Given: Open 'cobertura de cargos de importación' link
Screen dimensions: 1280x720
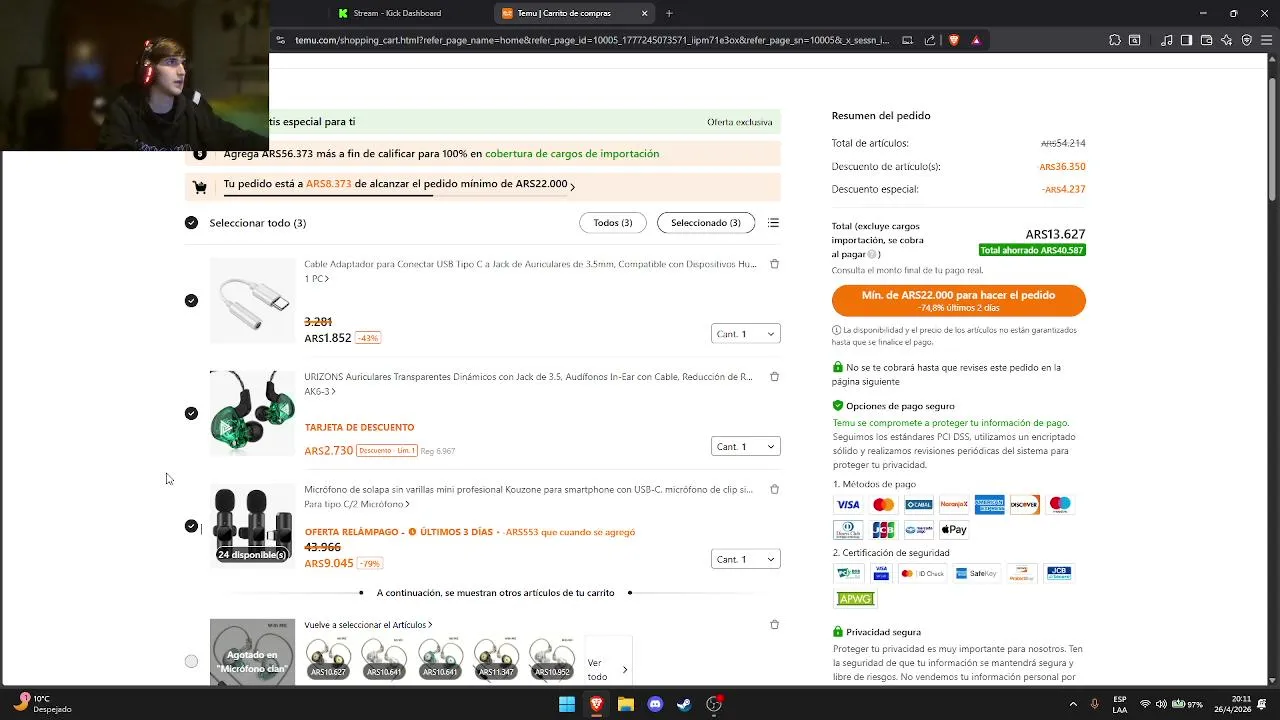Looking at the screenshot, I should [x=572, y=154].
